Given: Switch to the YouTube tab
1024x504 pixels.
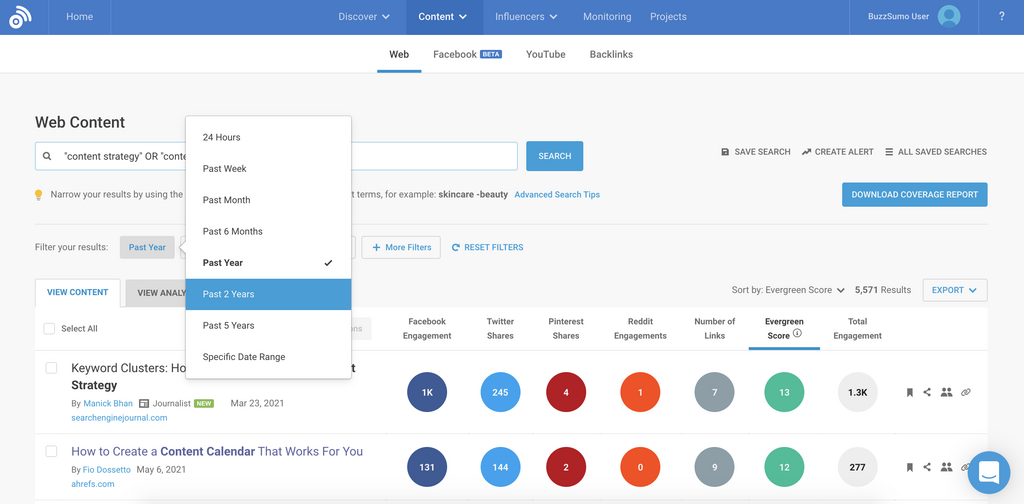Looking at the screenshot, I should pos(545,54).
